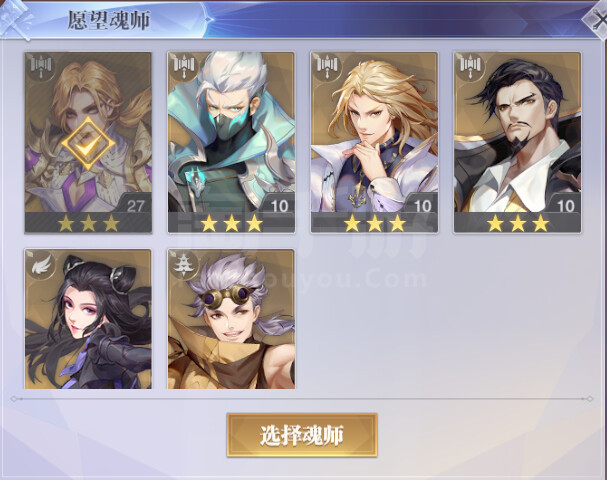Image resolution: width=607 pixels, height=480 pixels.
Task: Click the 选择魂师 confirm button
Action: coord(302,435)
